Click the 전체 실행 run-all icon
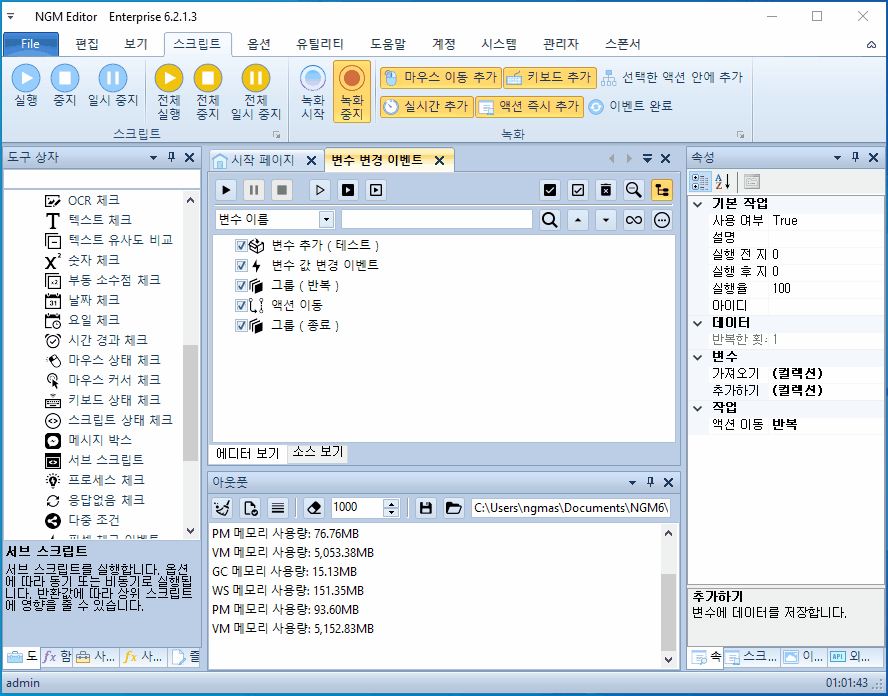Image resolution: width=888 pixels, height=696 pixels. click(x=169, y=78)
